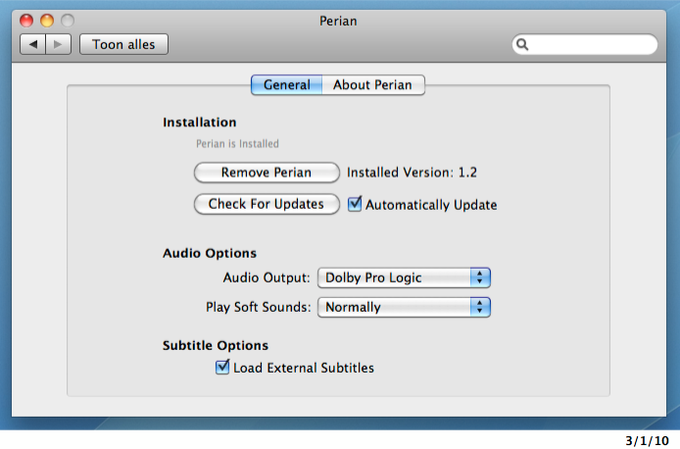680x449 pixels.
Task: Click the Installation heading
Action: click(199, 122)
